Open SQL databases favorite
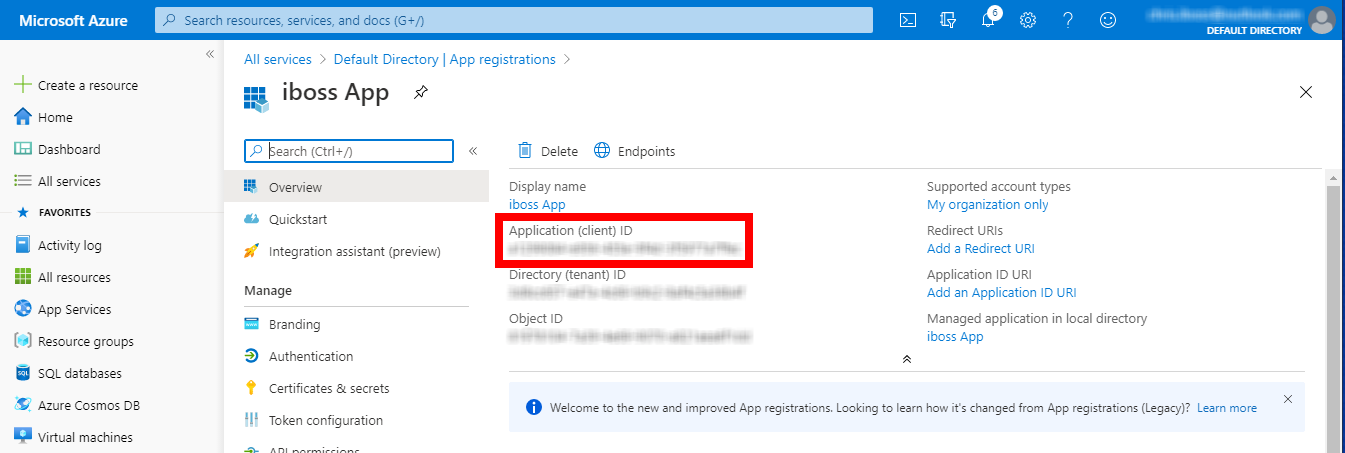Image resolution: width=1345 pixels, height=453 pixels. pos(68,373)
